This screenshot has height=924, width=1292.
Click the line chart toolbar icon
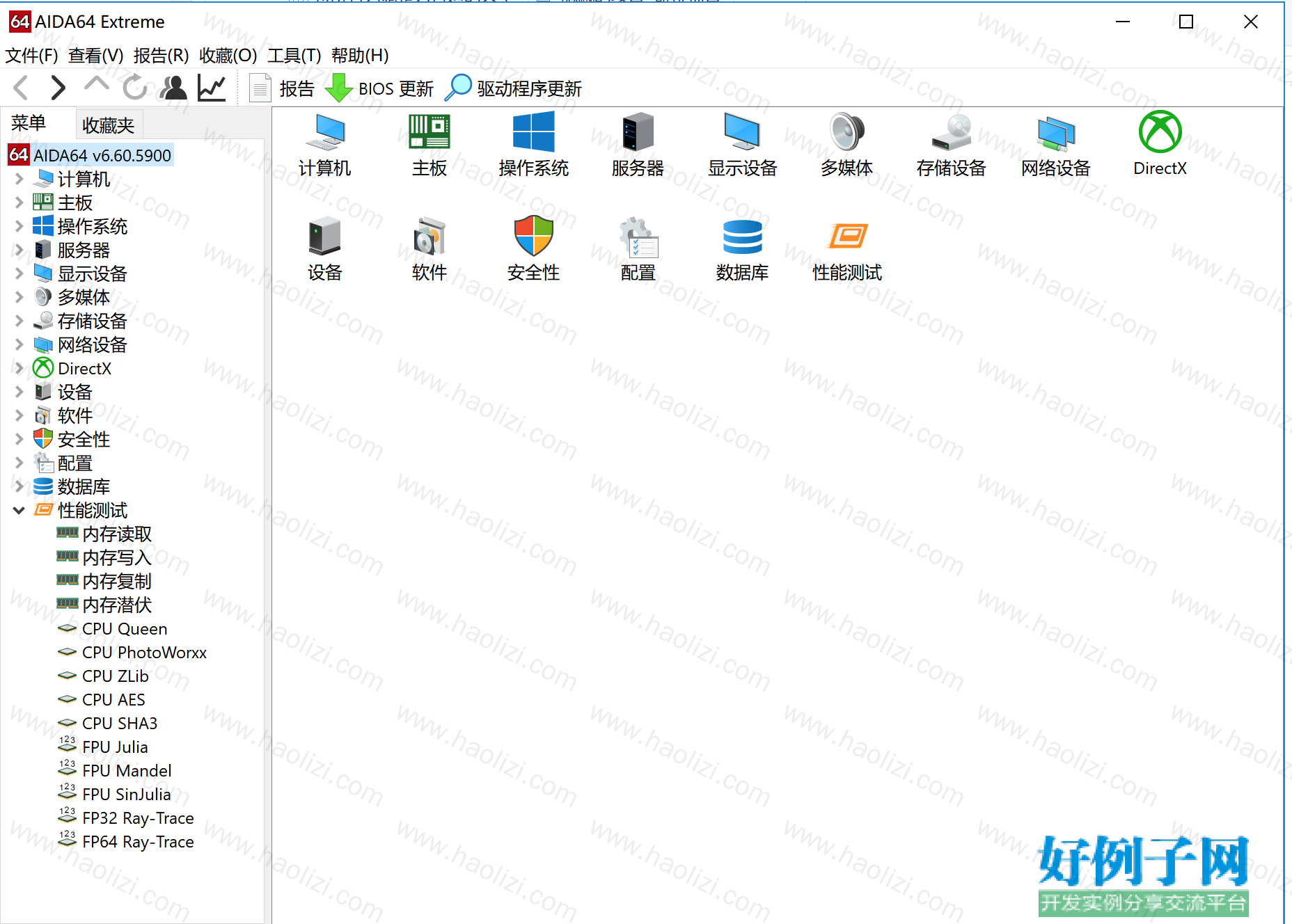(x=212, y=88)
